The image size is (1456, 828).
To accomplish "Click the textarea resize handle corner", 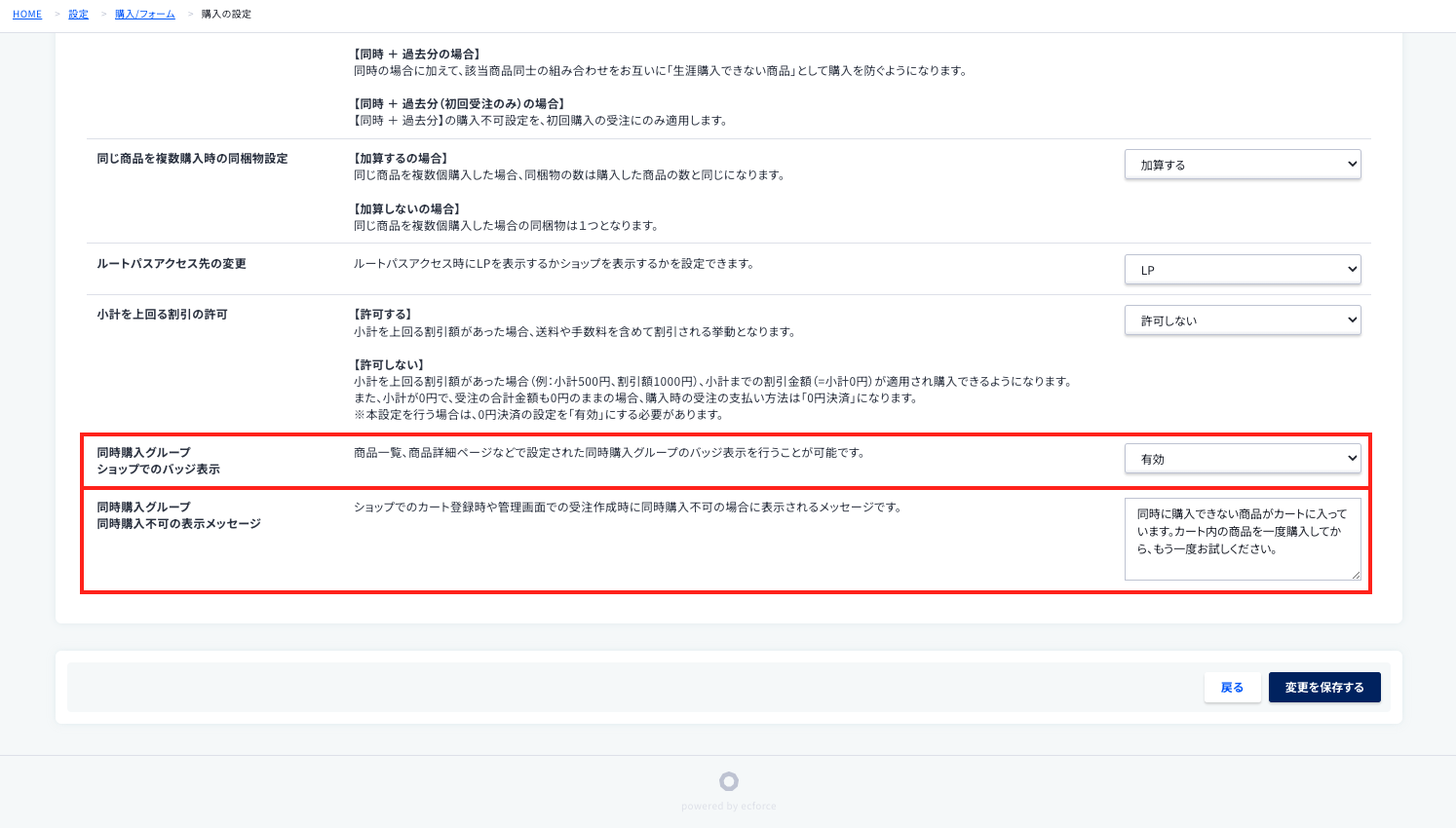I will (x=1356, y=575).
